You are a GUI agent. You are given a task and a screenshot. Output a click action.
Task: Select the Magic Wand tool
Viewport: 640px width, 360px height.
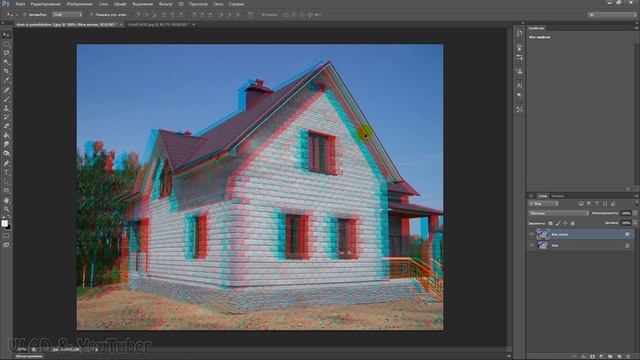[6, 62]
